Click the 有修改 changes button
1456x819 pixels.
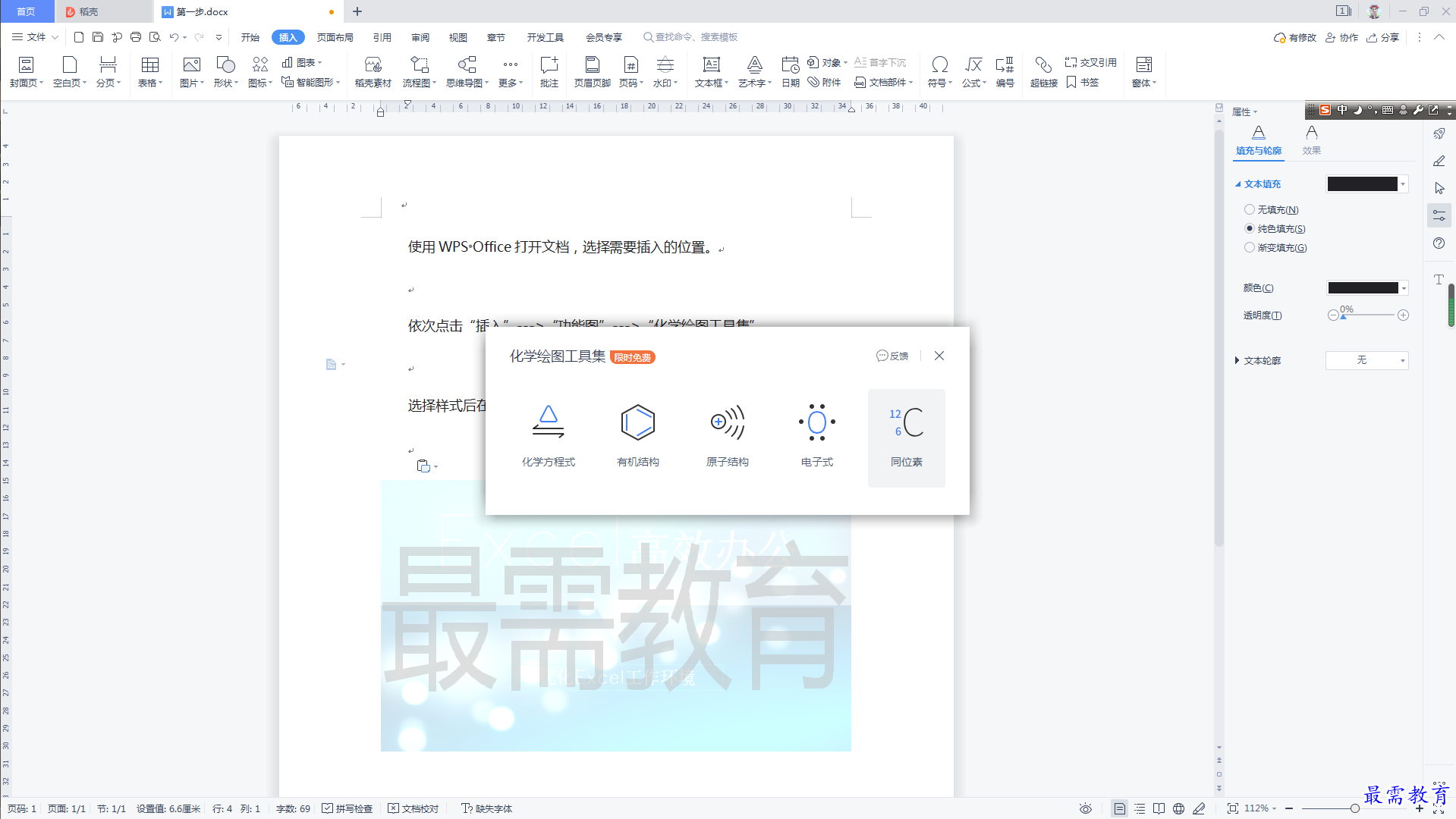[x=1295, y=37]
